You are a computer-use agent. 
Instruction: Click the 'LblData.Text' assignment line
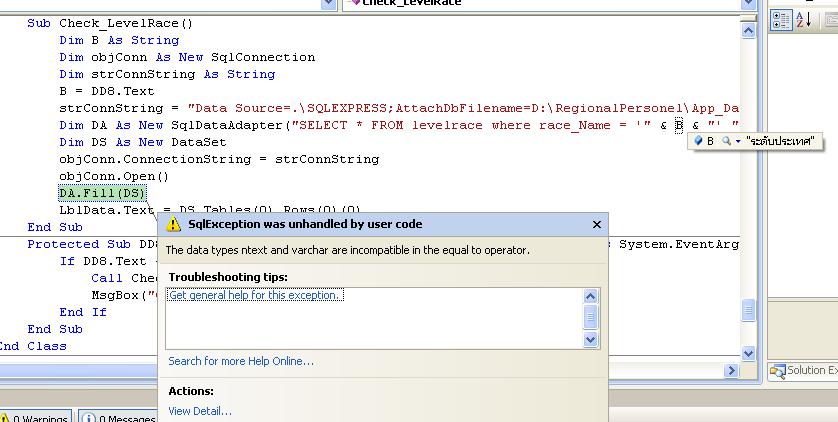click(210, 210)
